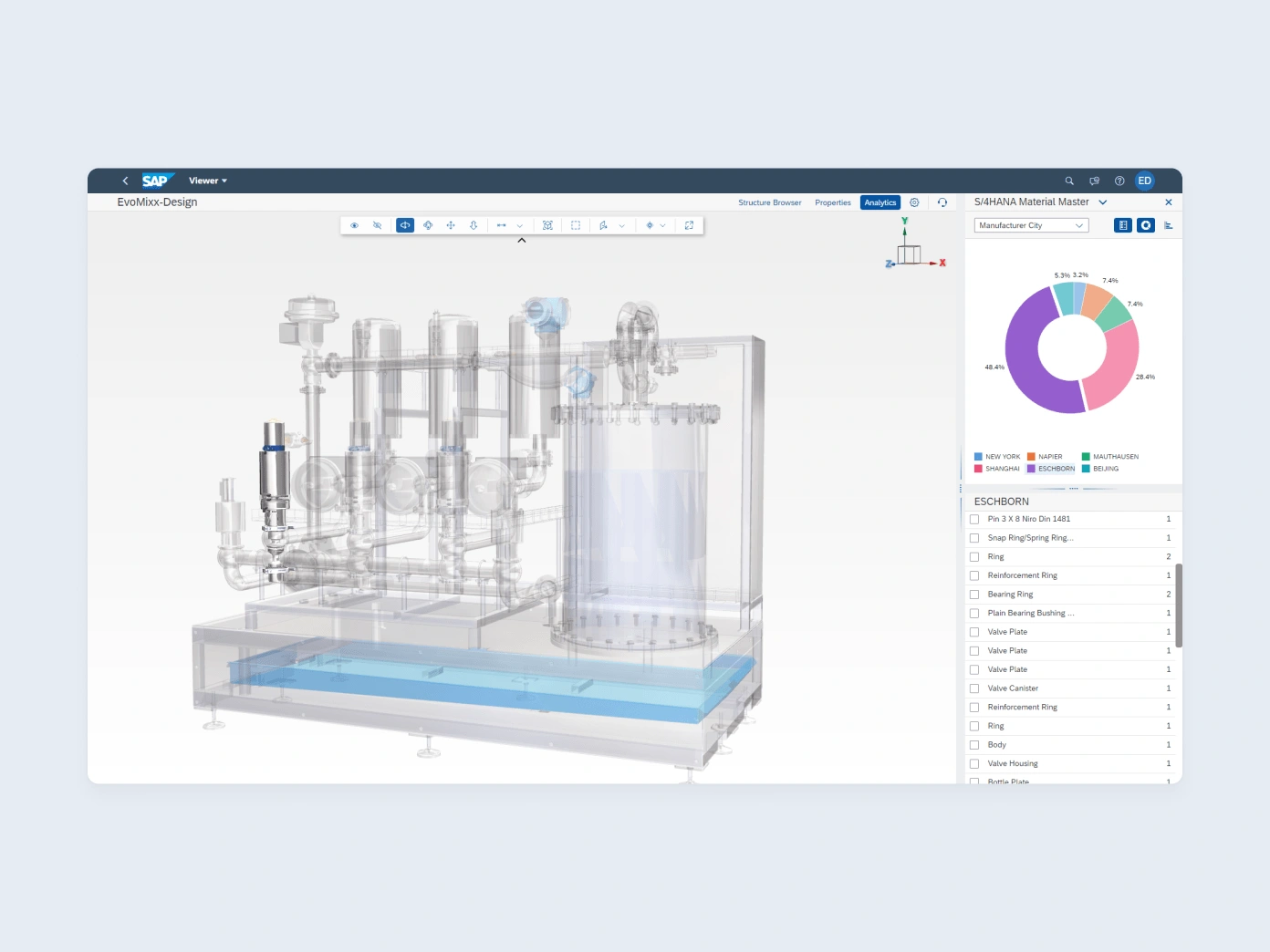Expand the predefined views dropdown arrow
The width and height of the screenshot is (1270, 952).
pos(663,225)
